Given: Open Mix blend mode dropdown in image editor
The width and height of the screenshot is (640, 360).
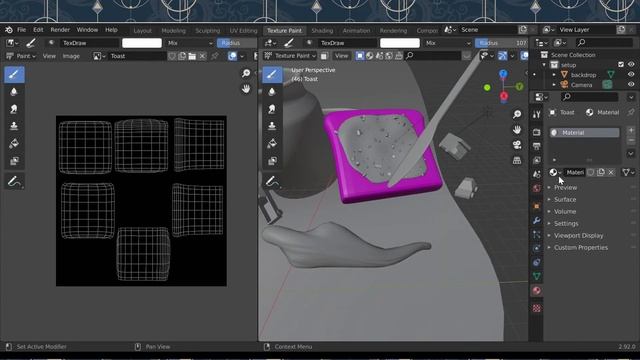Looking at the screenshot, I should [x=190, y=43].
